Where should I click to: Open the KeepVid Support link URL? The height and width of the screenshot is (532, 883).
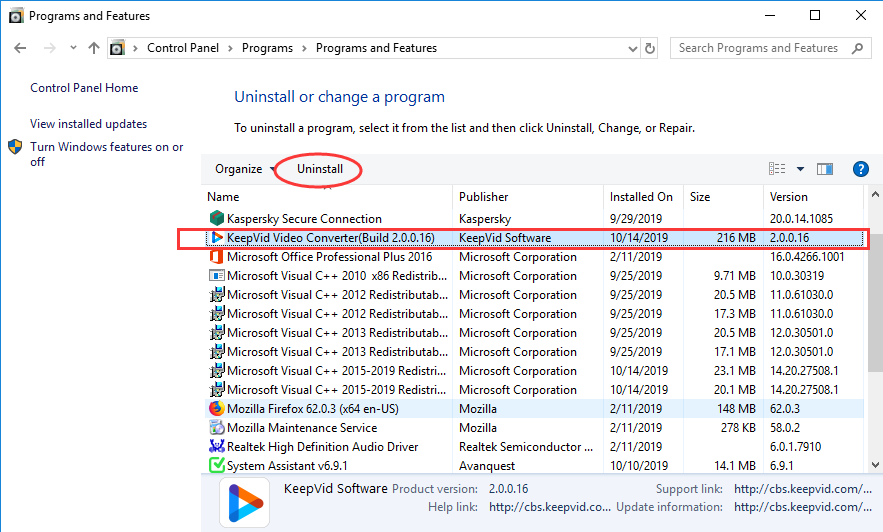pos(803,489)
